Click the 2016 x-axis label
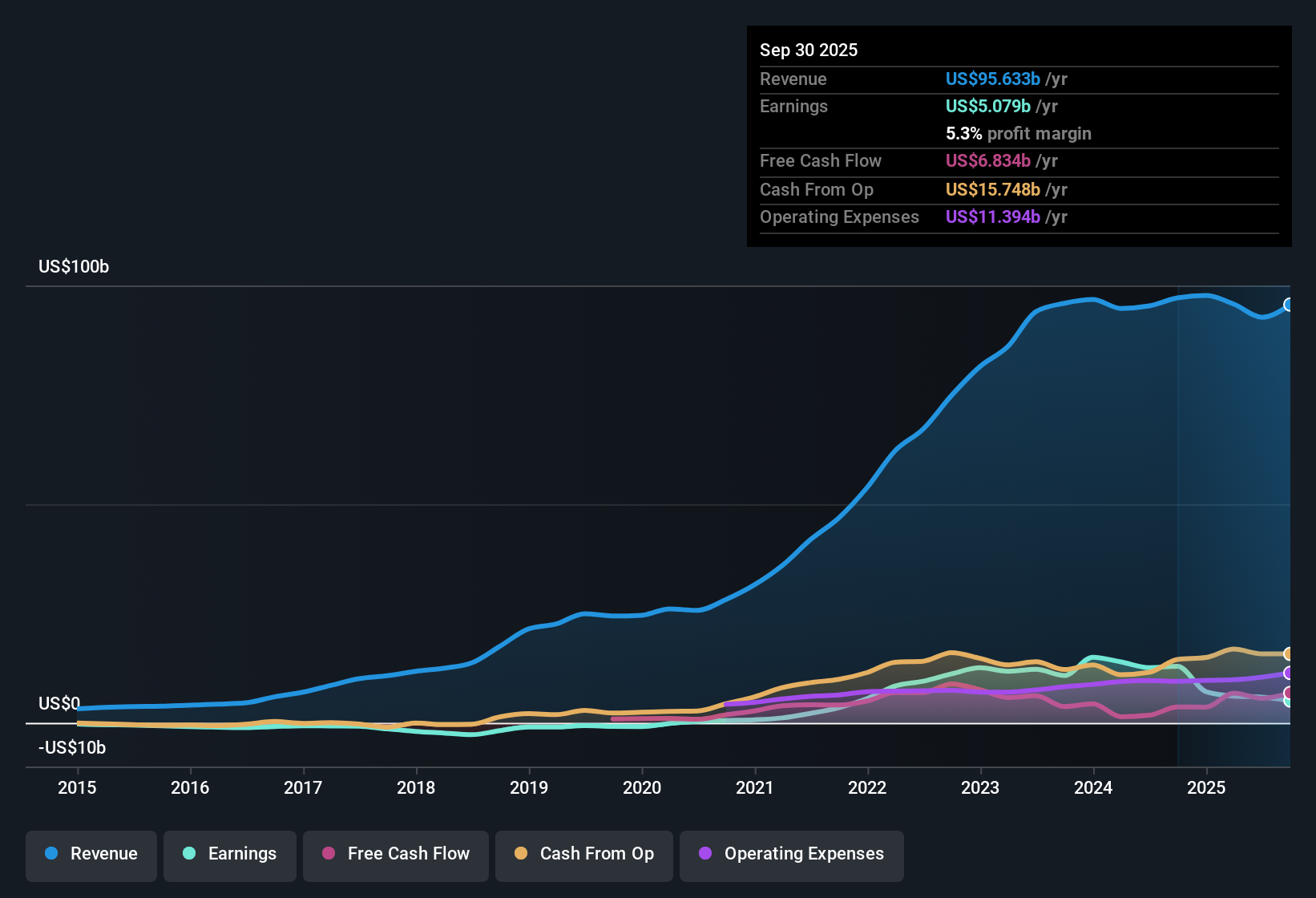 click(190, 788)
